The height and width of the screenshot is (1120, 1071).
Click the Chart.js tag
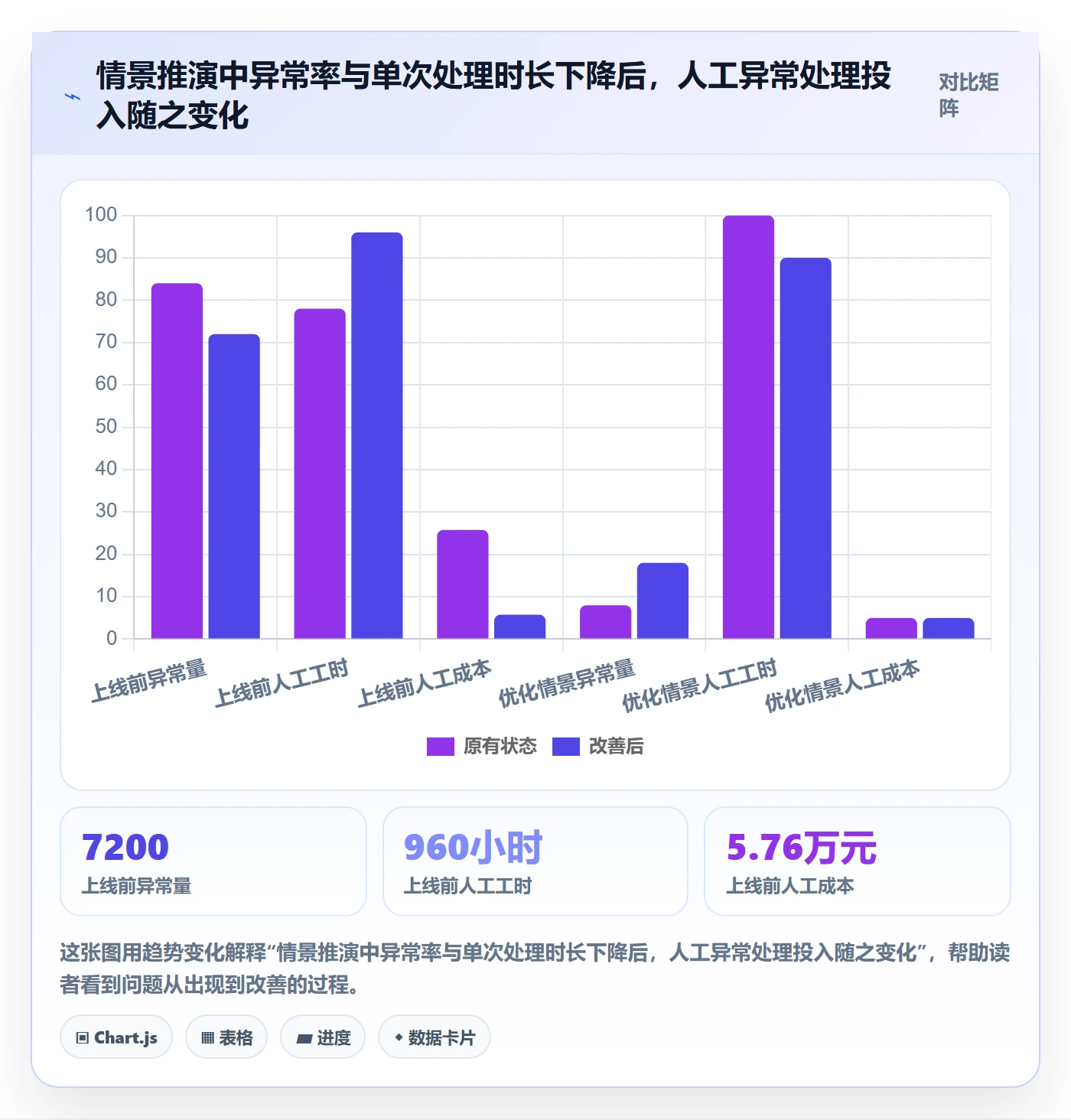point(116,1037)
